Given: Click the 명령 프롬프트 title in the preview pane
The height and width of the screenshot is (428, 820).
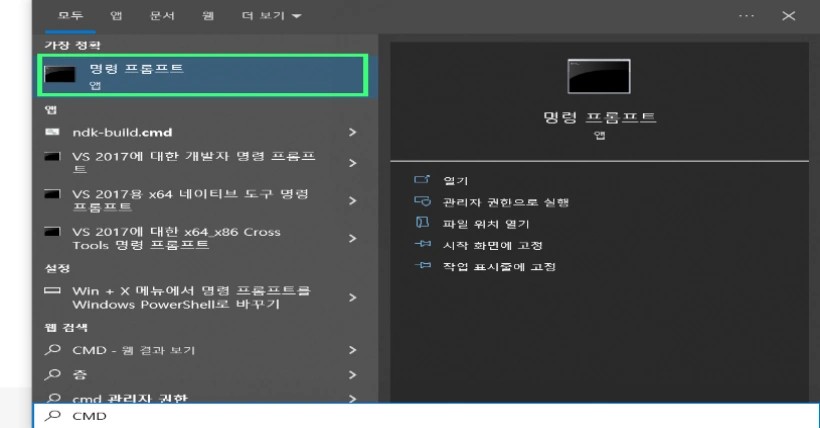Looking at the screenshot, I should (599, 117).
